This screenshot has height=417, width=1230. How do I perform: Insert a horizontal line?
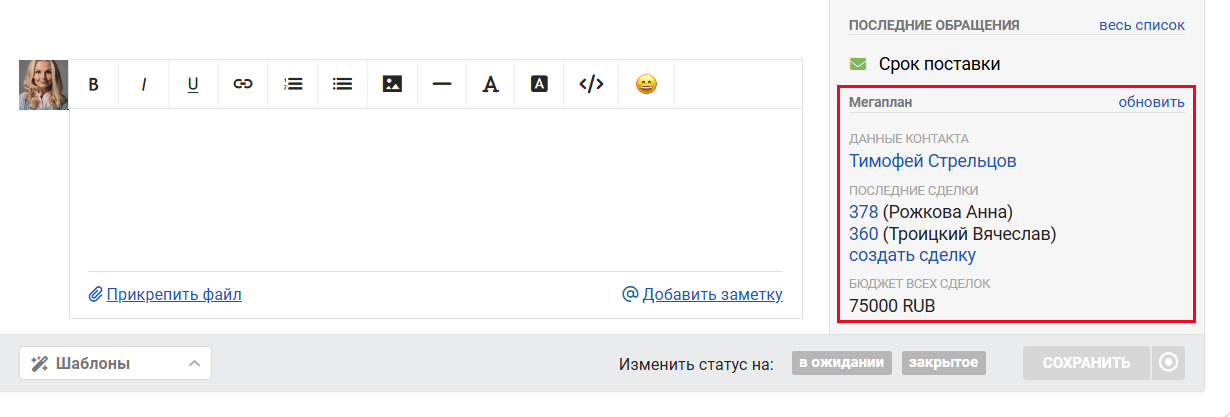pyautogui.click(x=442, y=84)
